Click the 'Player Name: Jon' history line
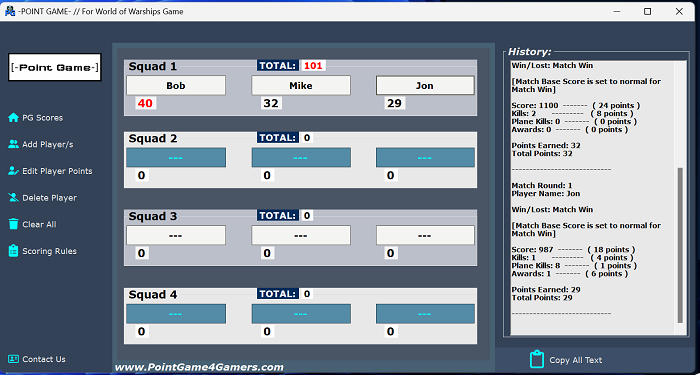Screen dimensions: 700x375 tap(546, 194)
